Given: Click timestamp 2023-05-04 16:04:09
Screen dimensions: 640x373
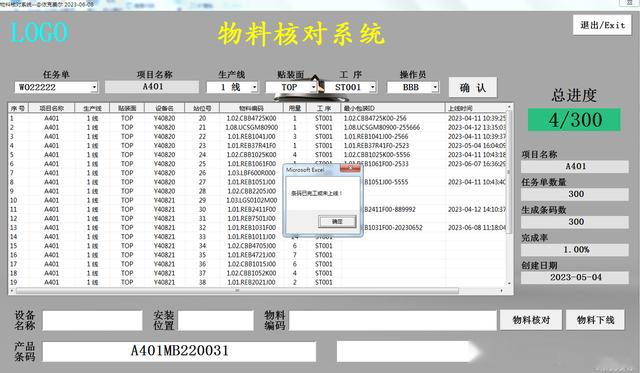Looking at the screenshot, I should pyautogui.click(x=477, y=145).
